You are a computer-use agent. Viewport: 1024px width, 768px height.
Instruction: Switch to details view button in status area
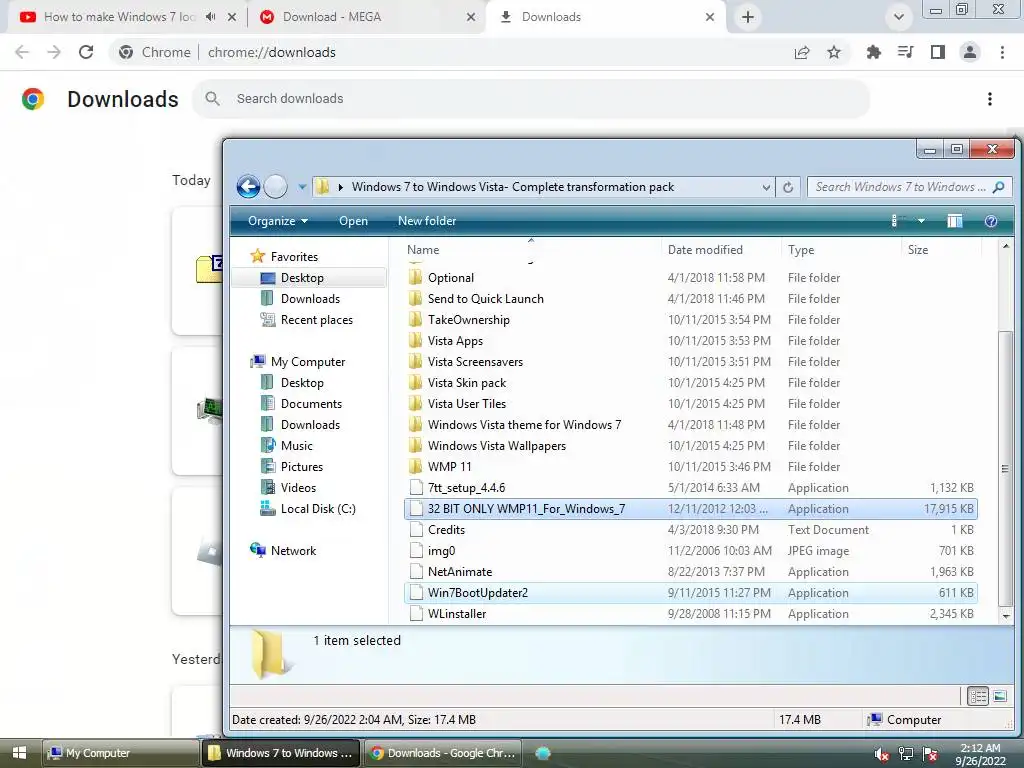coord(978,696)
